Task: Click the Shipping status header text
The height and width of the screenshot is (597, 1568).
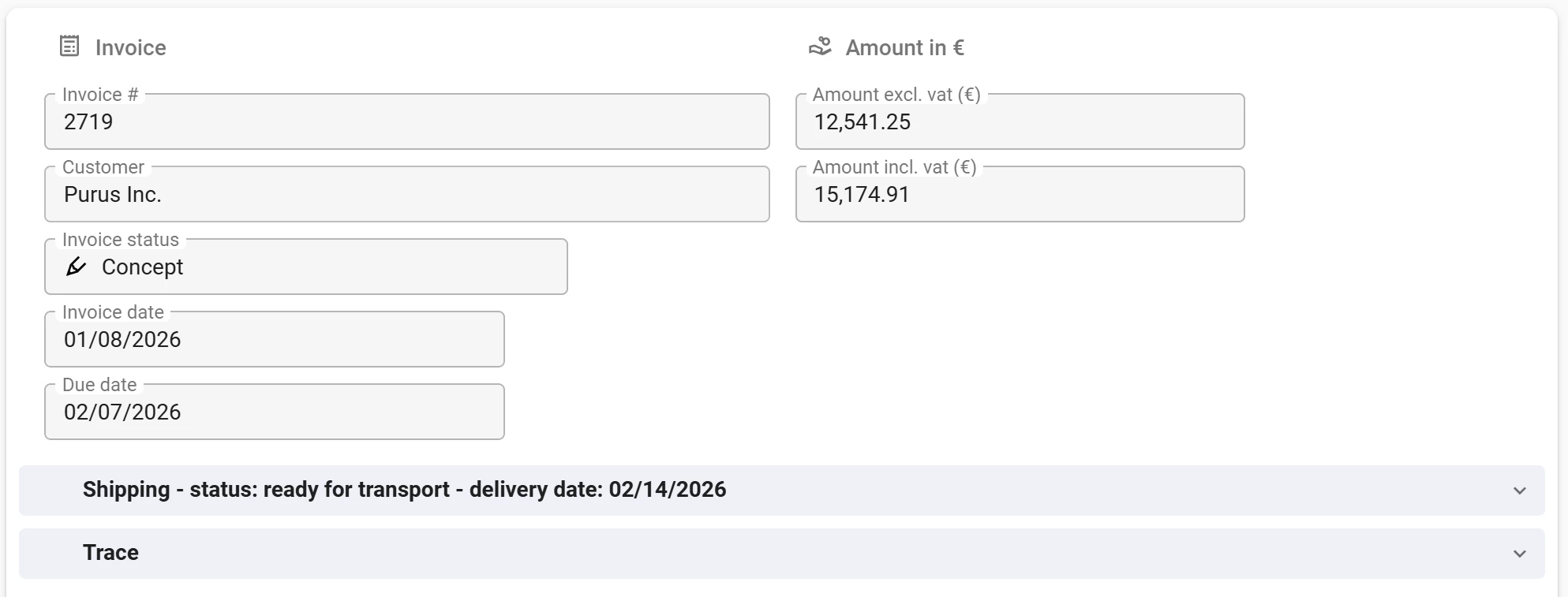Action: tap(404, 490)
